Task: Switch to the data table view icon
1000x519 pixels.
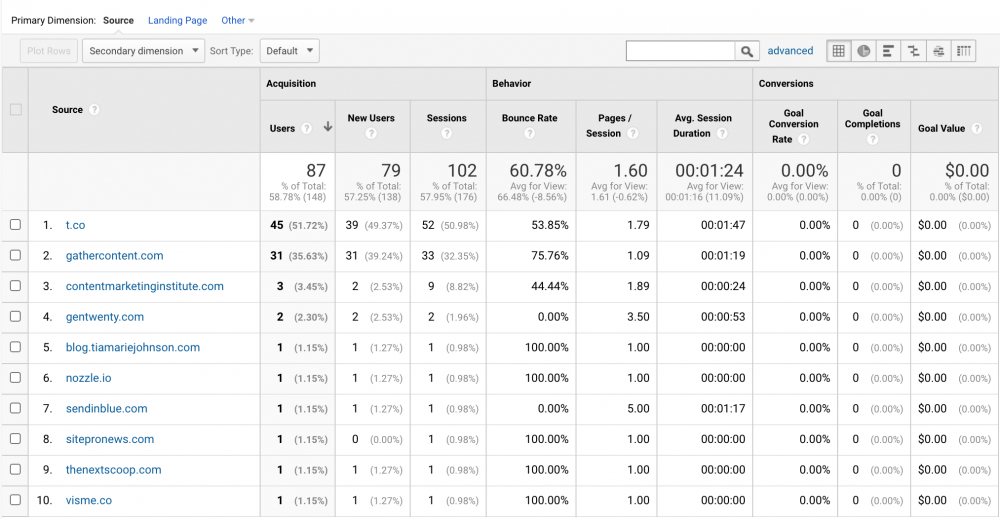Action: 838,51
